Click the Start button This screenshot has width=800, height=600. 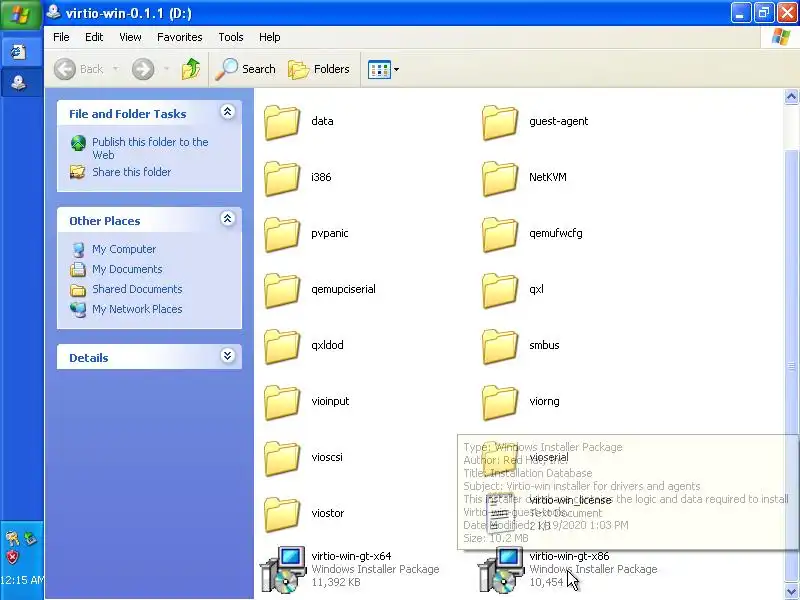[20, 14]
